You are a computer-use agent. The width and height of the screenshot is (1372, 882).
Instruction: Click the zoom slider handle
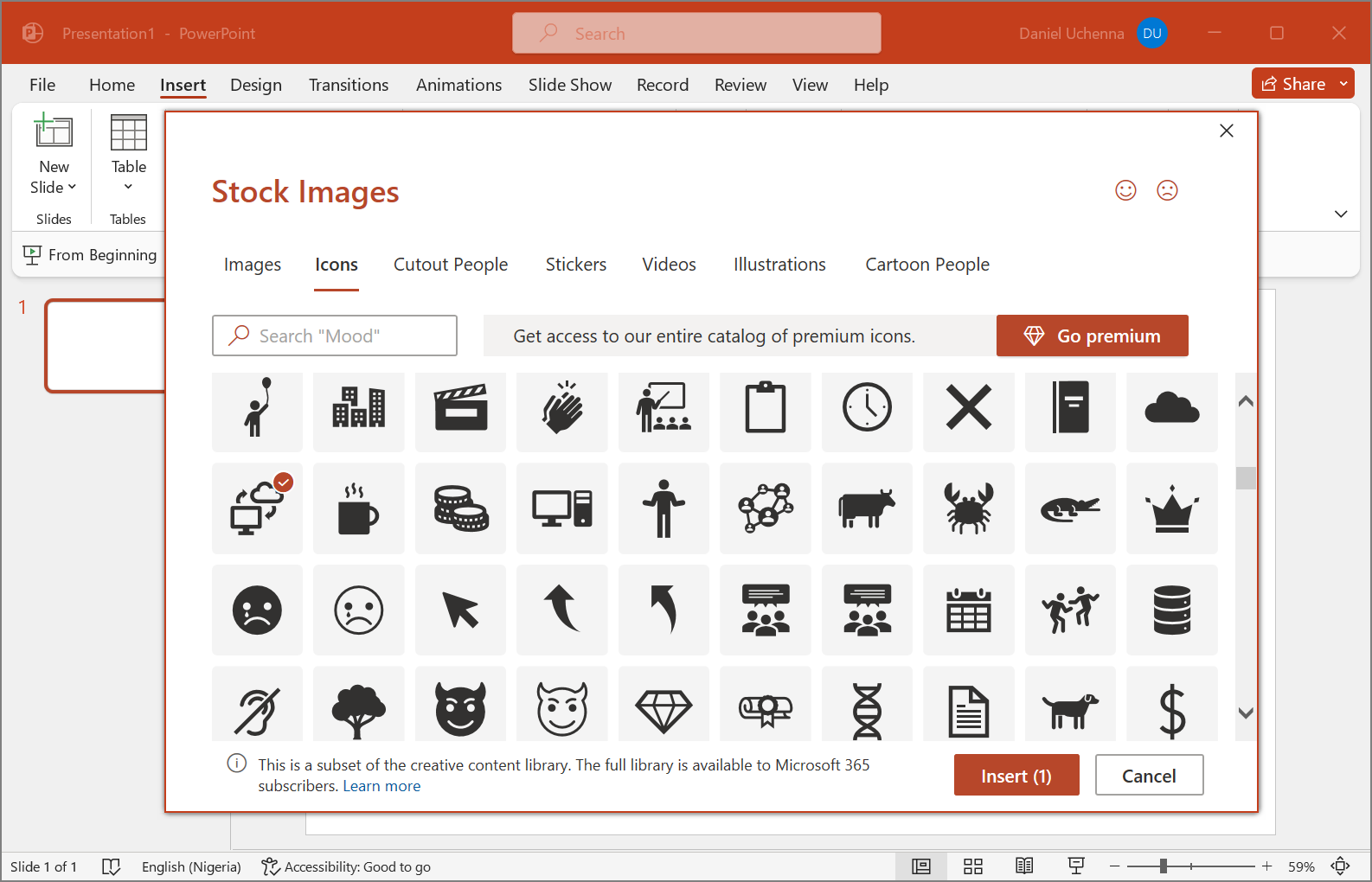pos(1164,866)
